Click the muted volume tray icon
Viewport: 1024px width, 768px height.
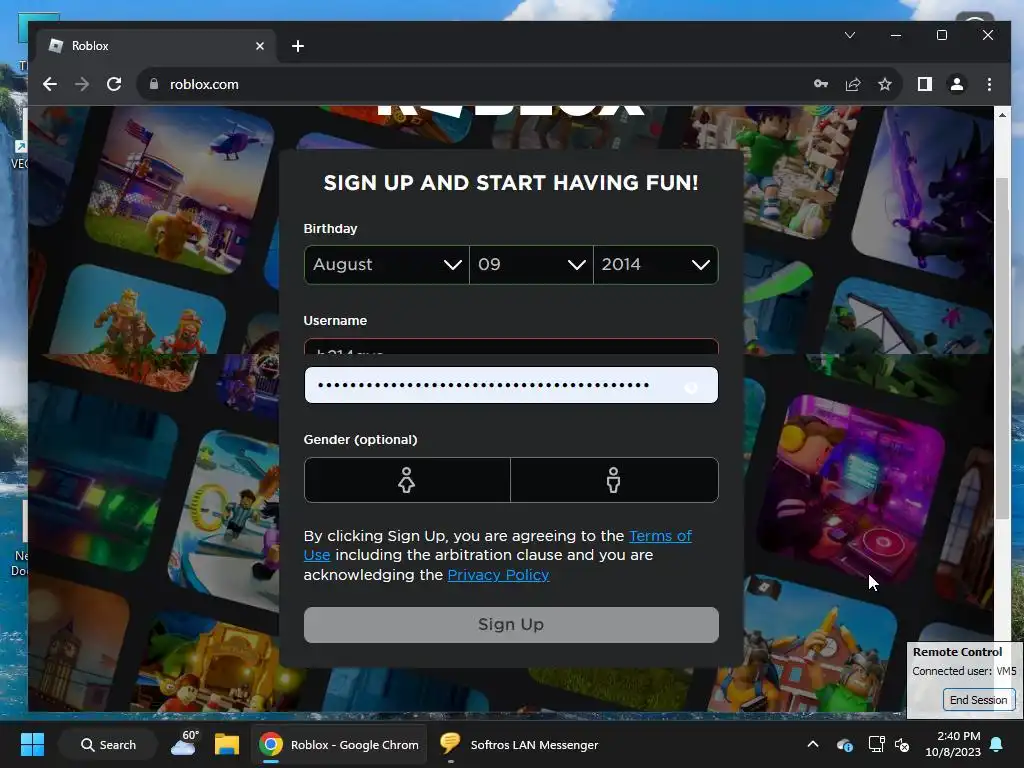(x=902, y=744)
